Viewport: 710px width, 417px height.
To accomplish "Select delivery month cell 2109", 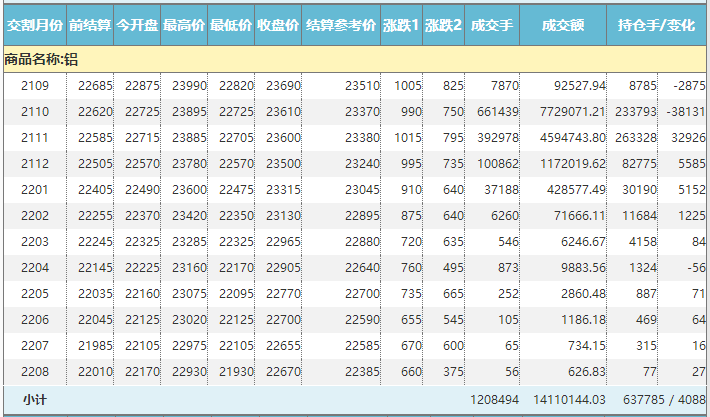I will click(35, 86).
